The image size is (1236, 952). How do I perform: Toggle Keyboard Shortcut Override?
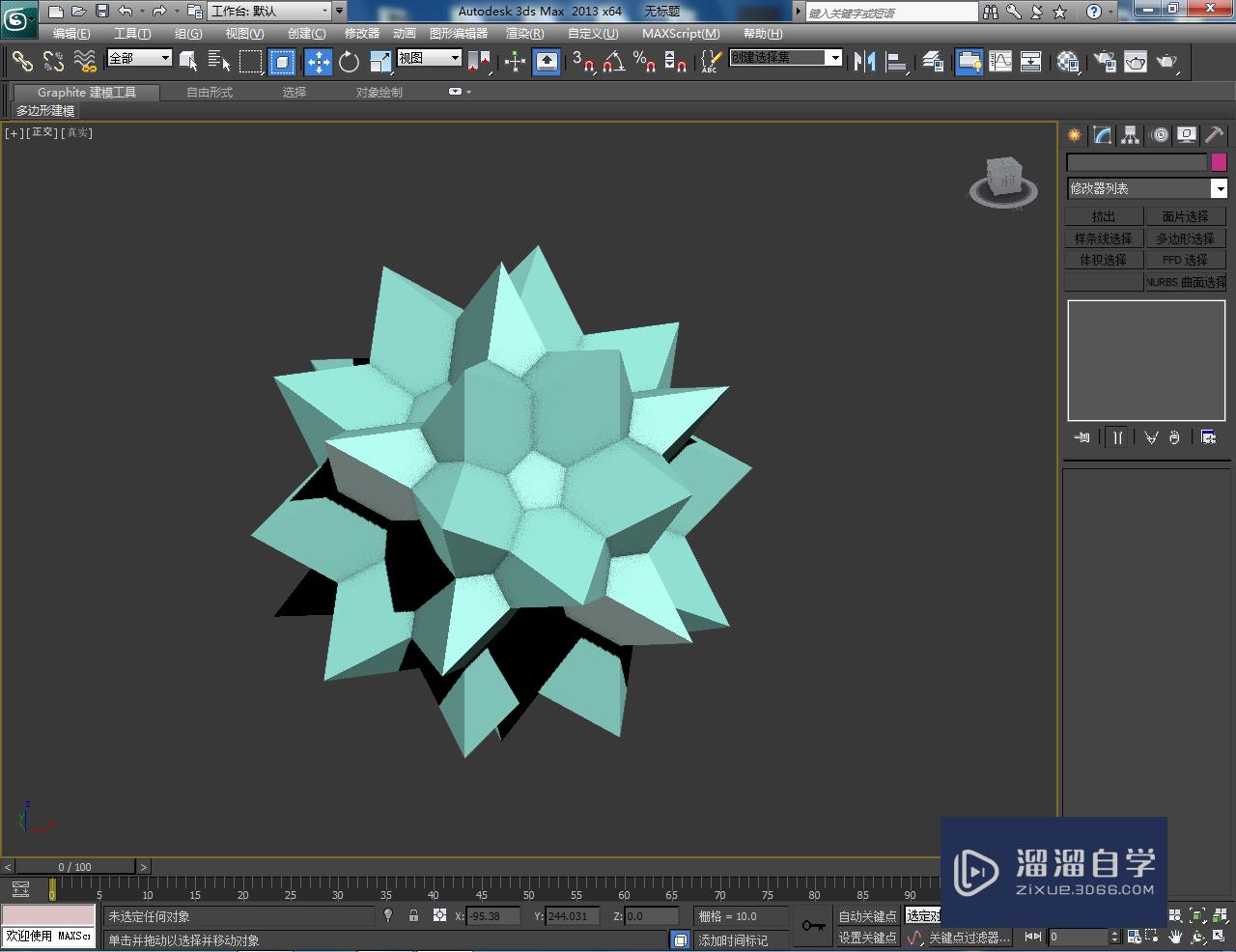547,62
